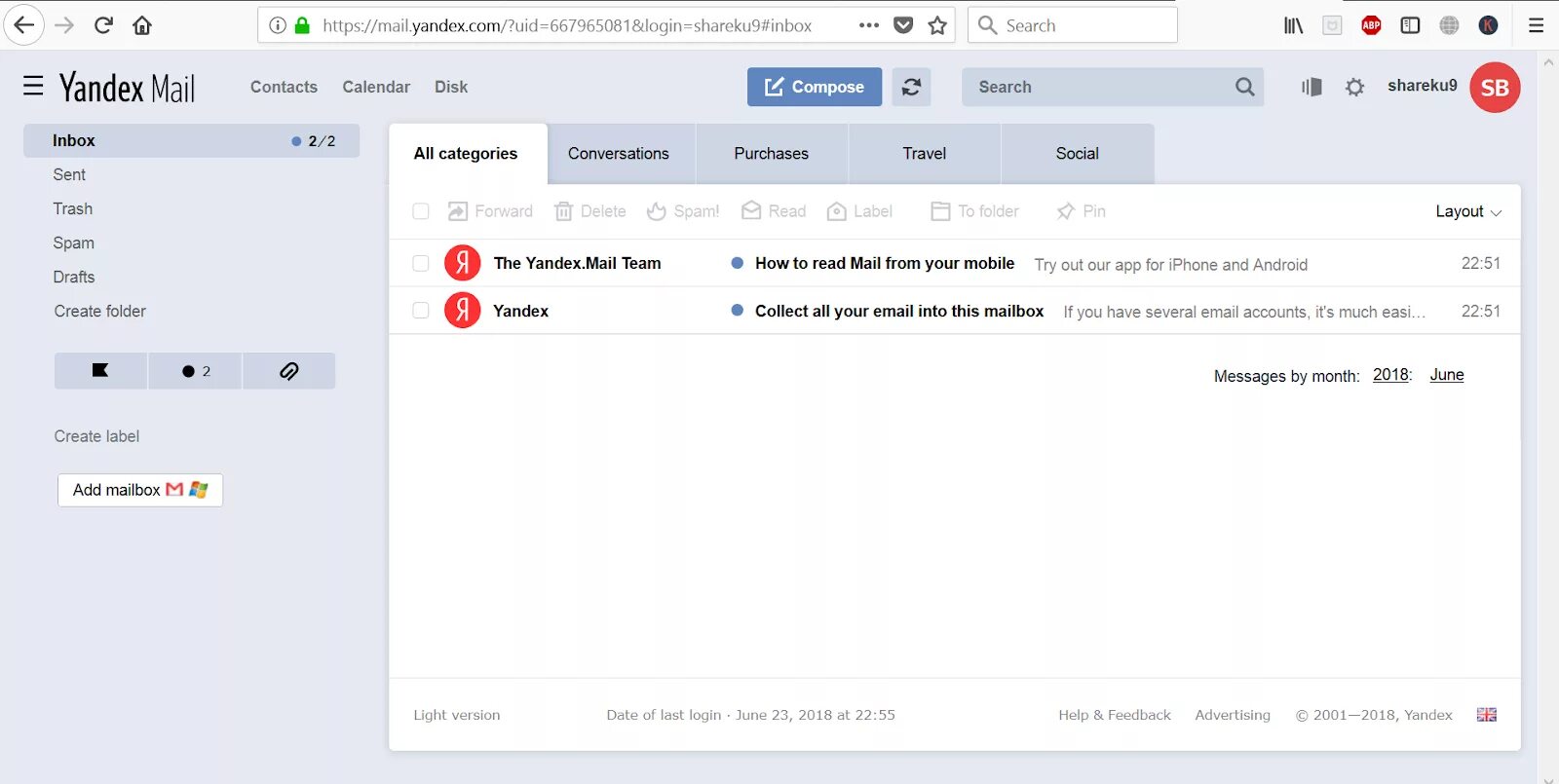Click the SB user avatar

tap(1494, 88)
